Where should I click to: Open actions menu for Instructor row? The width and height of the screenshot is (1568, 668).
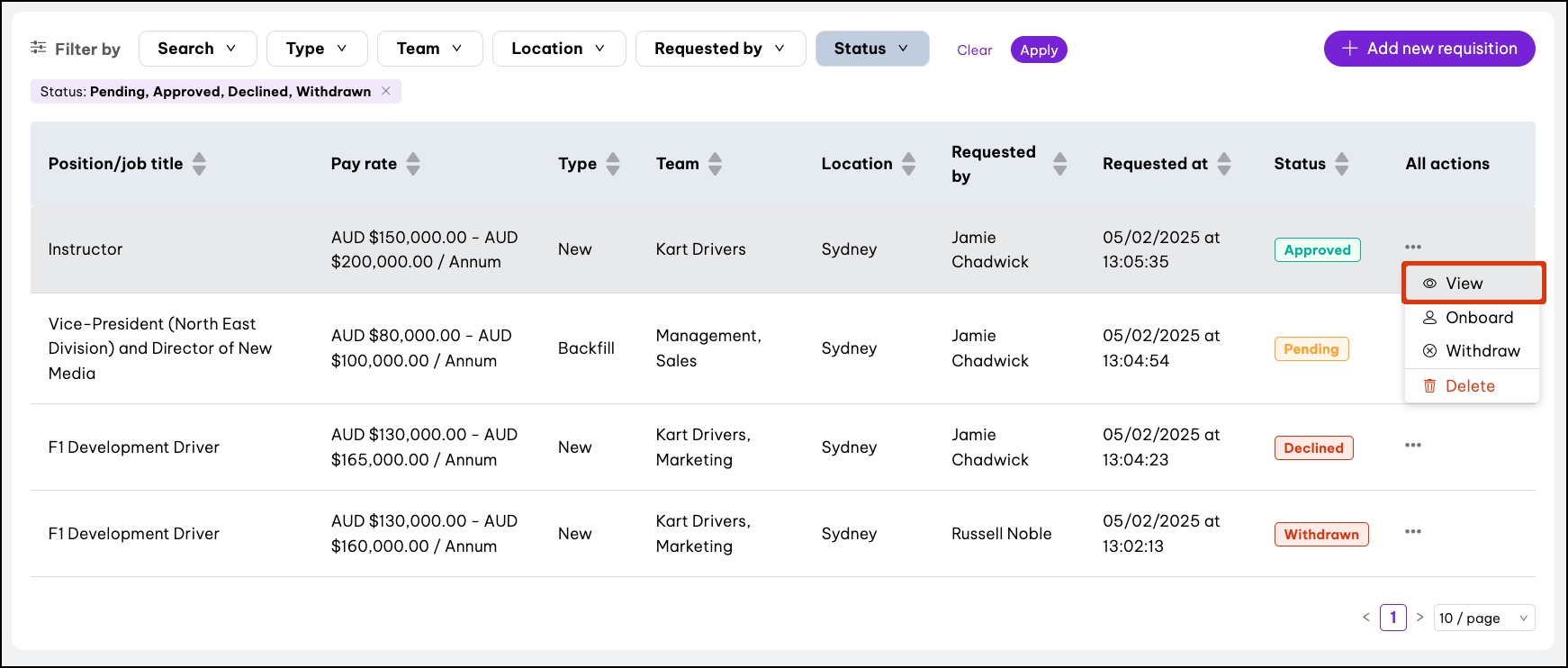tap(1412, 247)
